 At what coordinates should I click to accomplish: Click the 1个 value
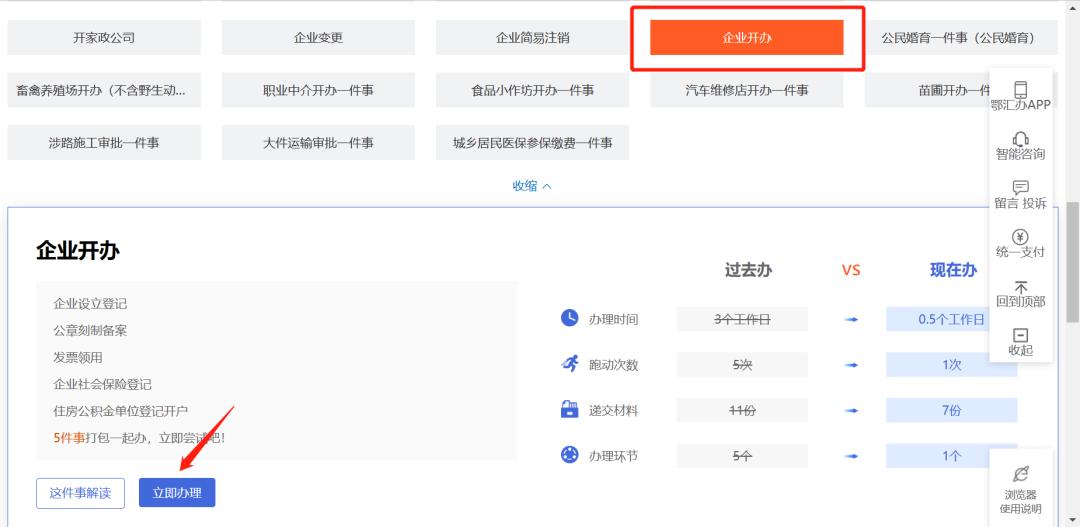point(951,456)
